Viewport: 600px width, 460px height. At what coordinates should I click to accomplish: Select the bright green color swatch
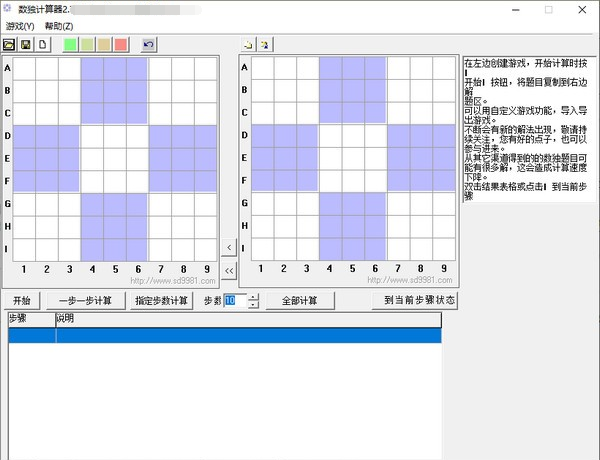(70, 45)
